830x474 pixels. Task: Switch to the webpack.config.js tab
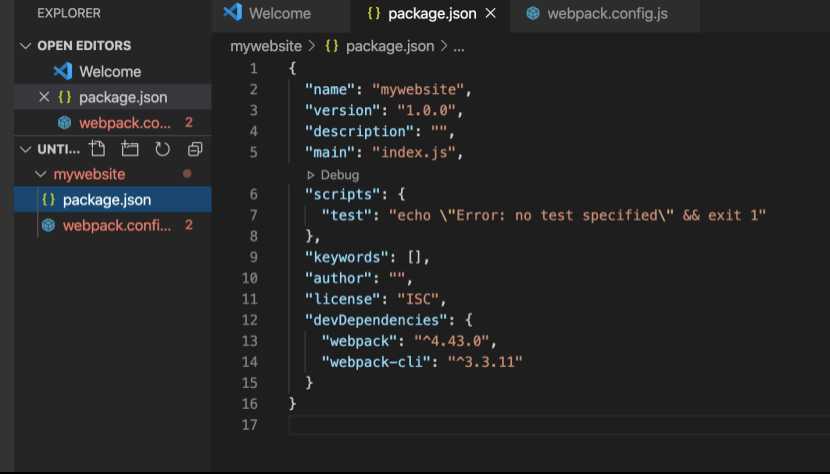[x=605, y=13]
